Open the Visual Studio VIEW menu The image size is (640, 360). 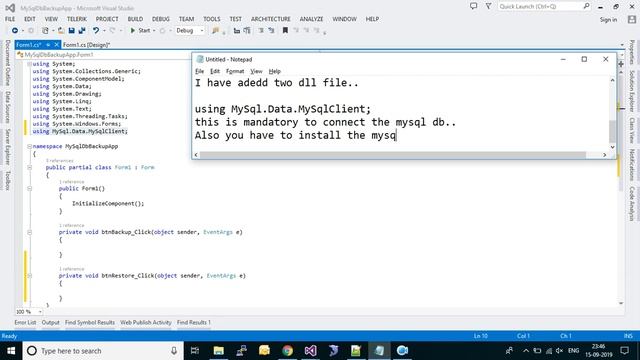click(x=51, y=19)
